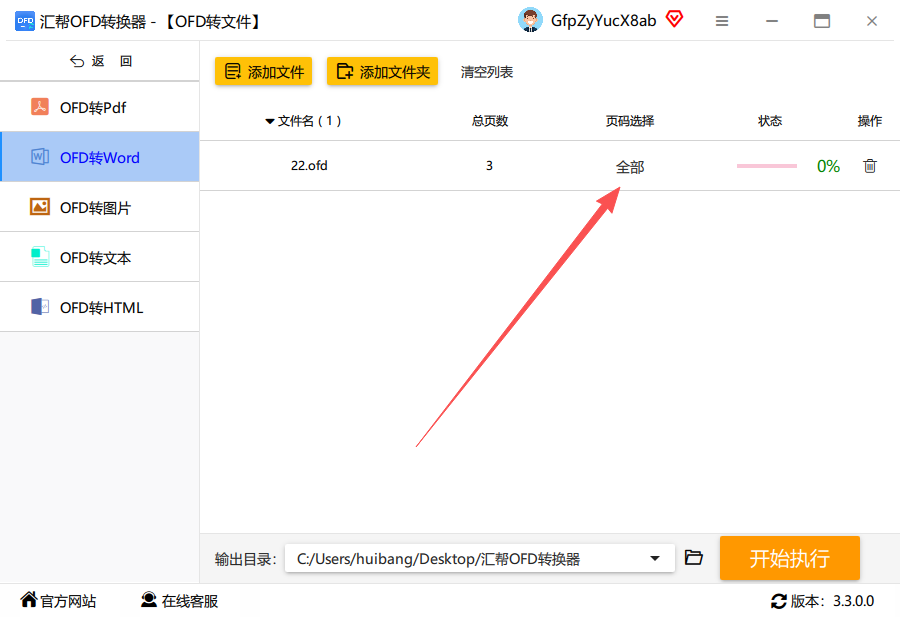Delete 22.ofd with the trash icon

click(x=870, y=166)
